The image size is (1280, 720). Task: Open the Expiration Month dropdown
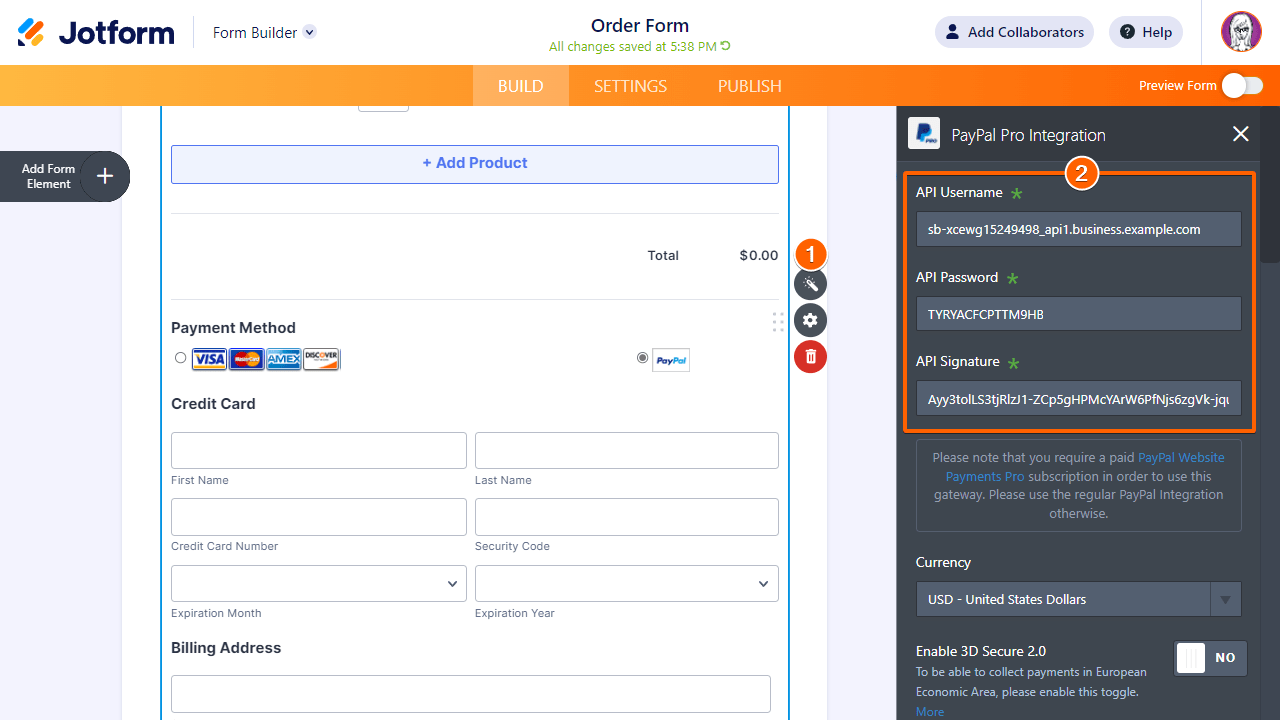point(319,583)
